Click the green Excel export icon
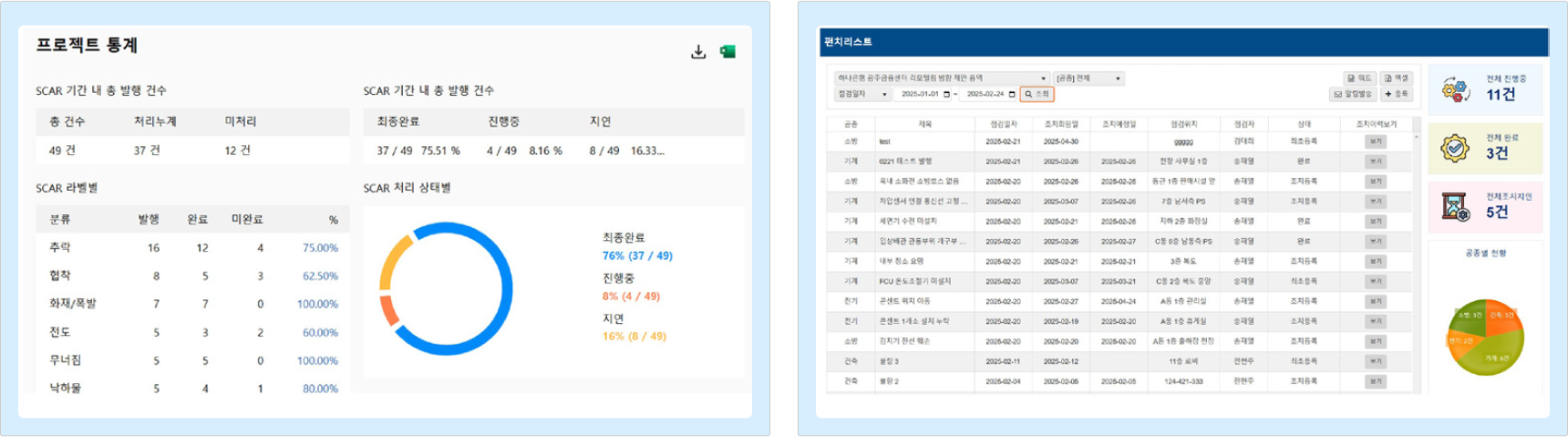Viewport: 1568px width, 437px height. (x=727, y=52)
